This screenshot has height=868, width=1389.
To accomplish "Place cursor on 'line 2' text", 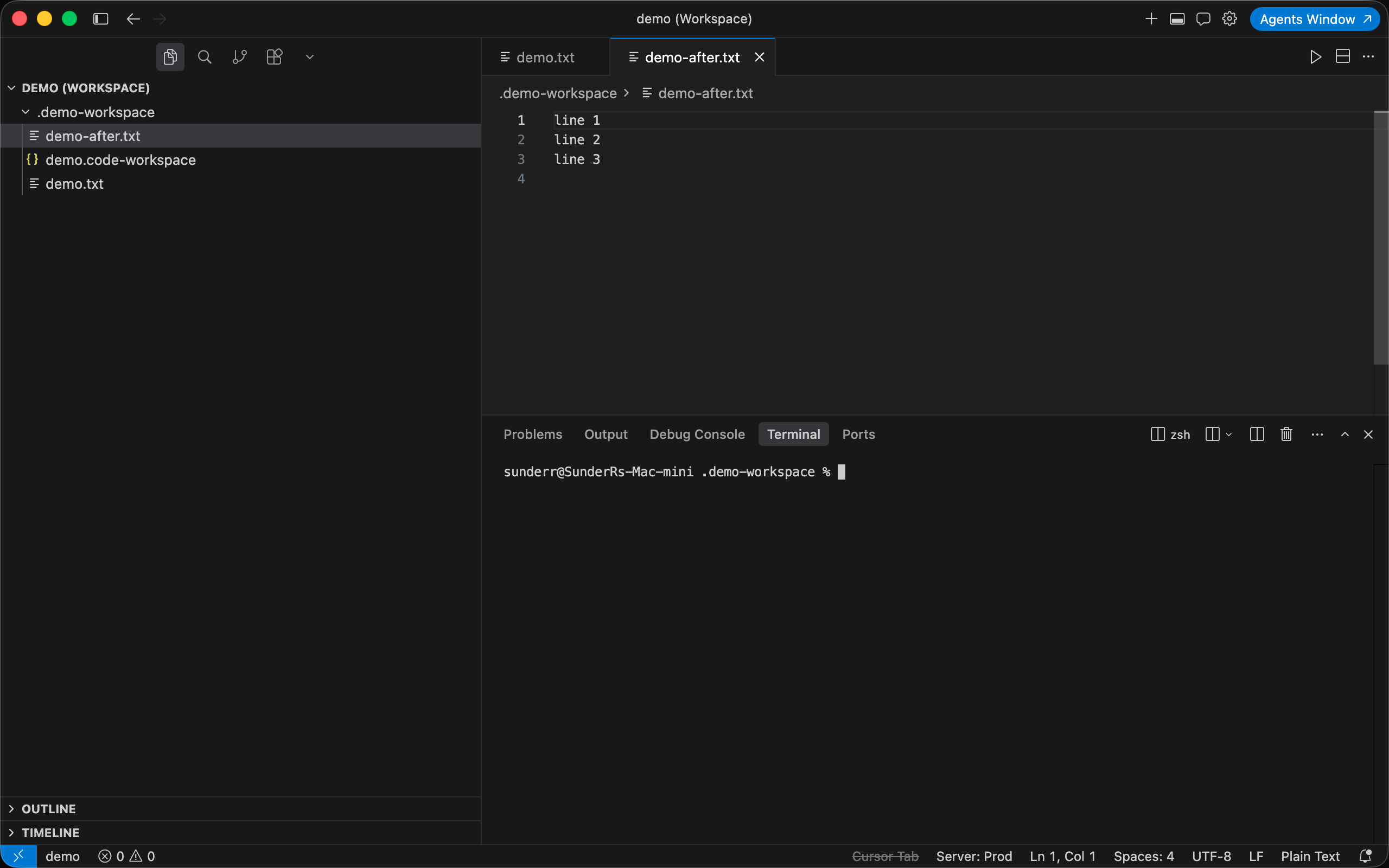I will tap(577, 139).
